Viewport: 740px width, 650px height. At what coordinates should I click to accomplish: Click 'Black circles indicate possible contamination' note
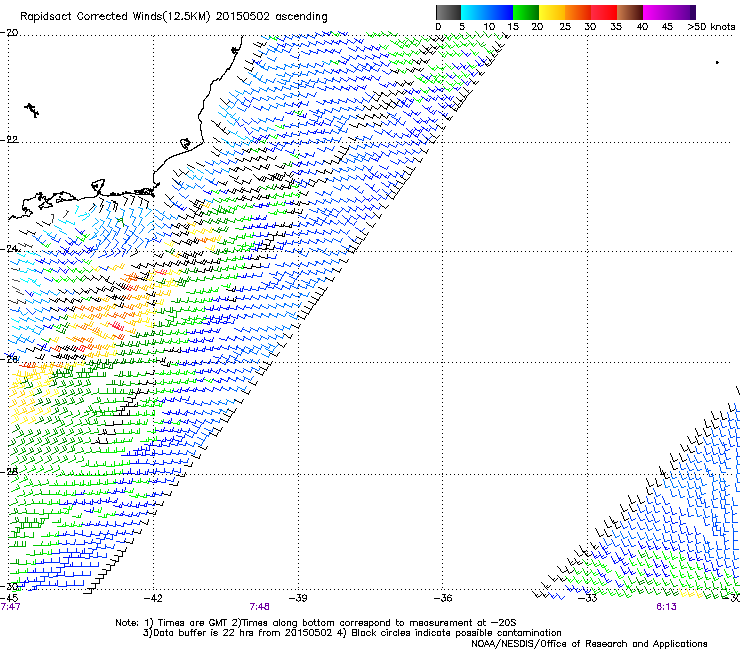click(456, 633)
